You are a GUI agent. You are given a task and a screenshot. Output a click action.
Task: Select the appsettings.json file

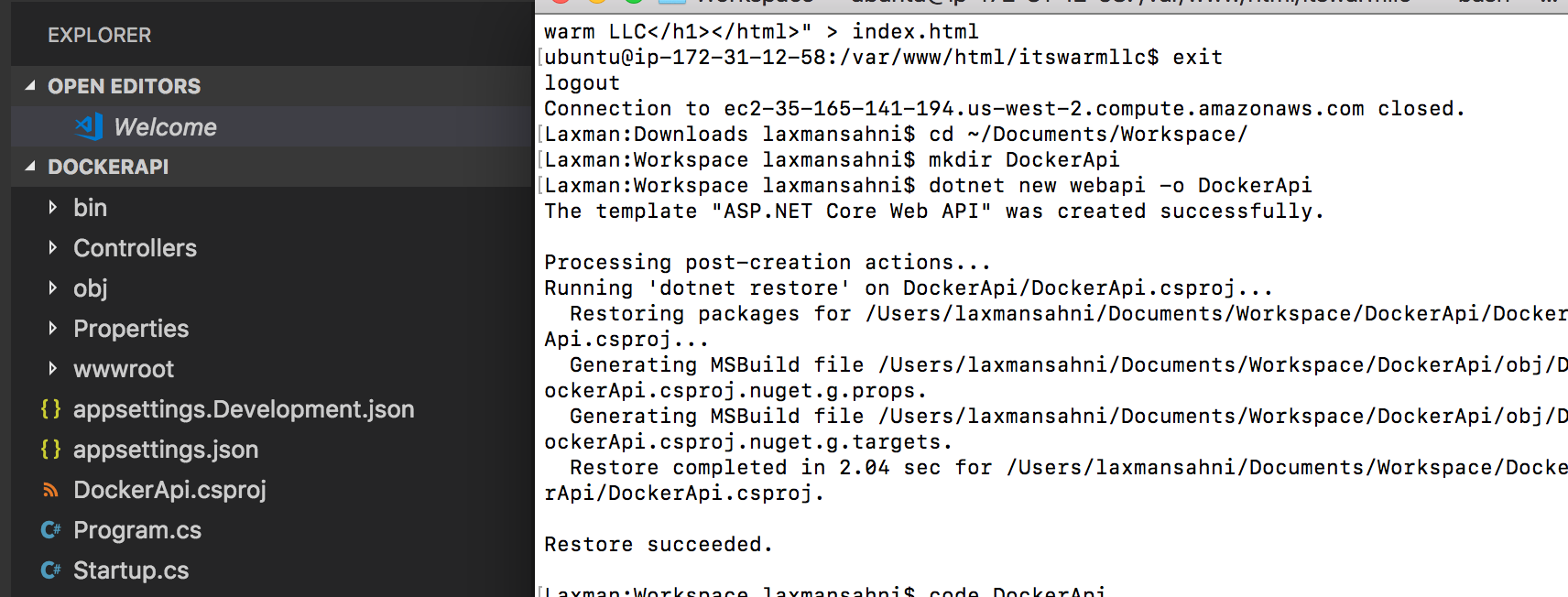166,450
